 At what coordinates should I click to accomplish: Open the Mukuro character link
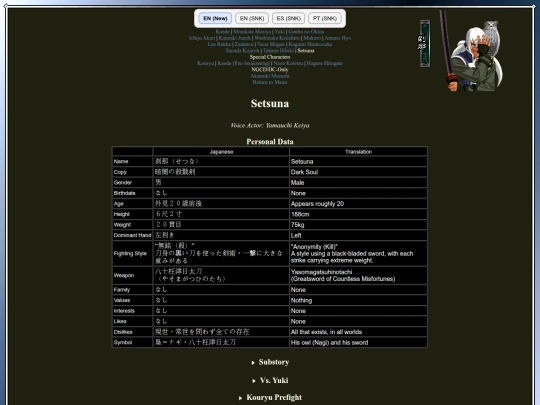point(312,38)
